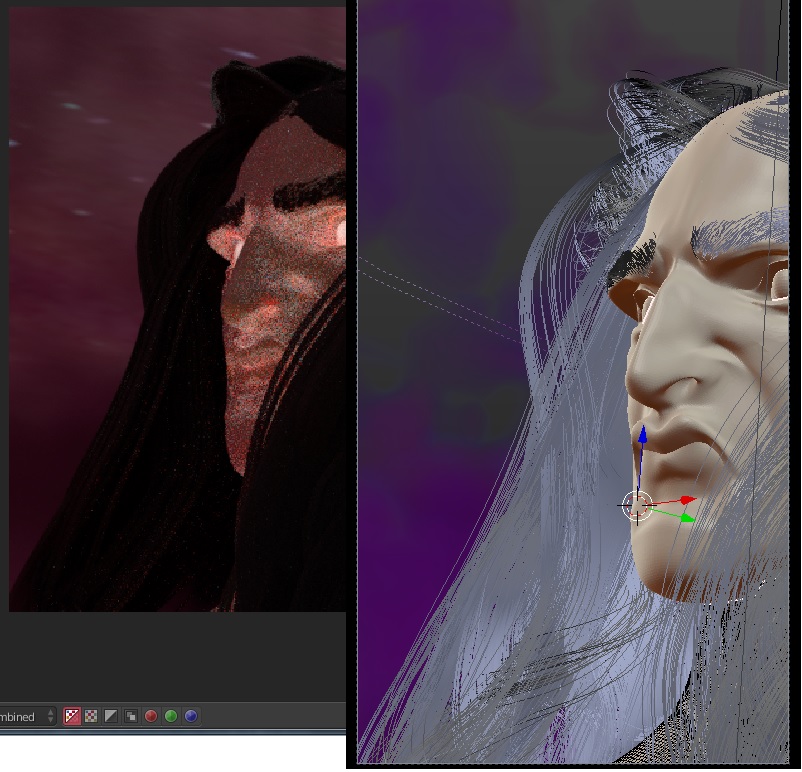Select the Alpha channel display

pyautogui.click(x=111, y=716)
